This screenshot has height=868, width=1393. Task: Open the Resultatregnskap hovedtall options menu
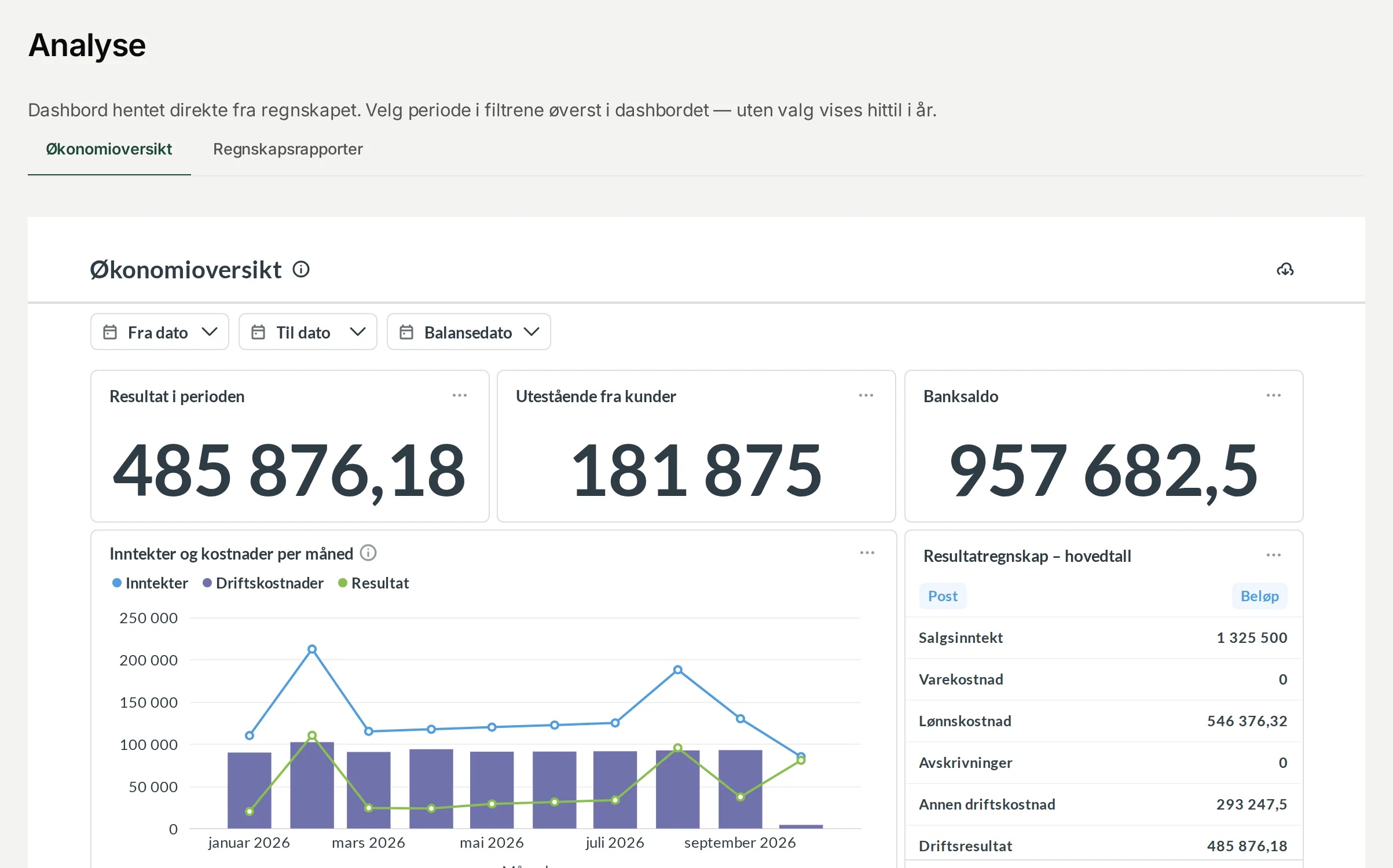1274,555
